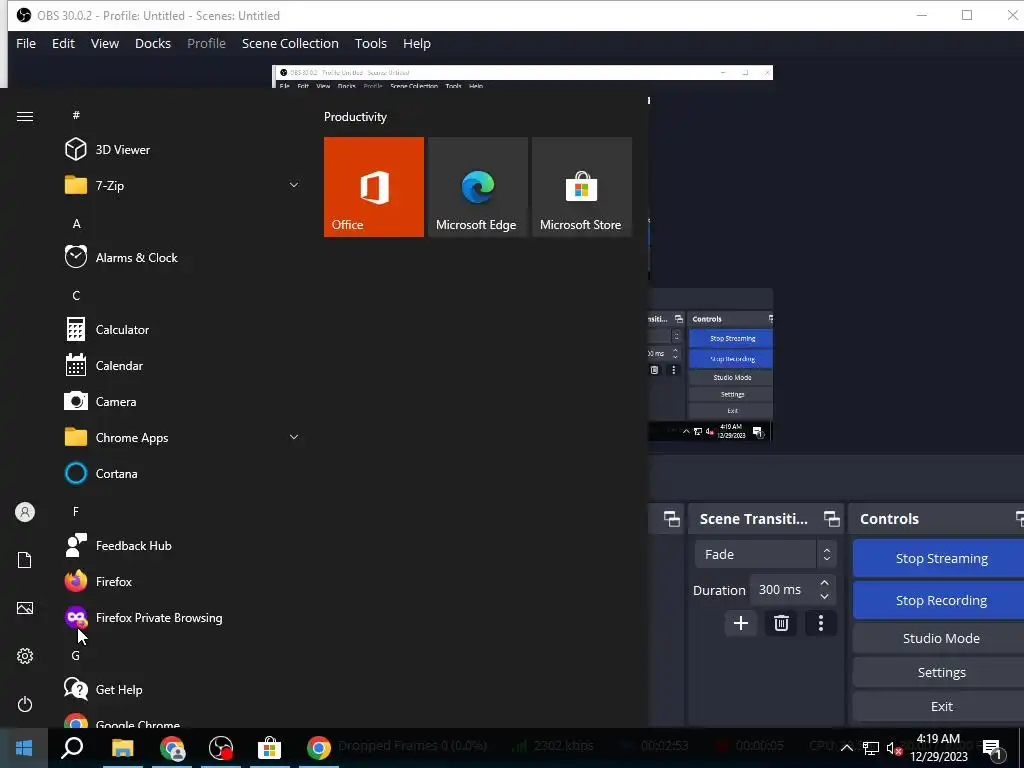This screenshot has width=1024, height=768.
Task: Open the OBS File menu
Action: (x=26, y=43)
